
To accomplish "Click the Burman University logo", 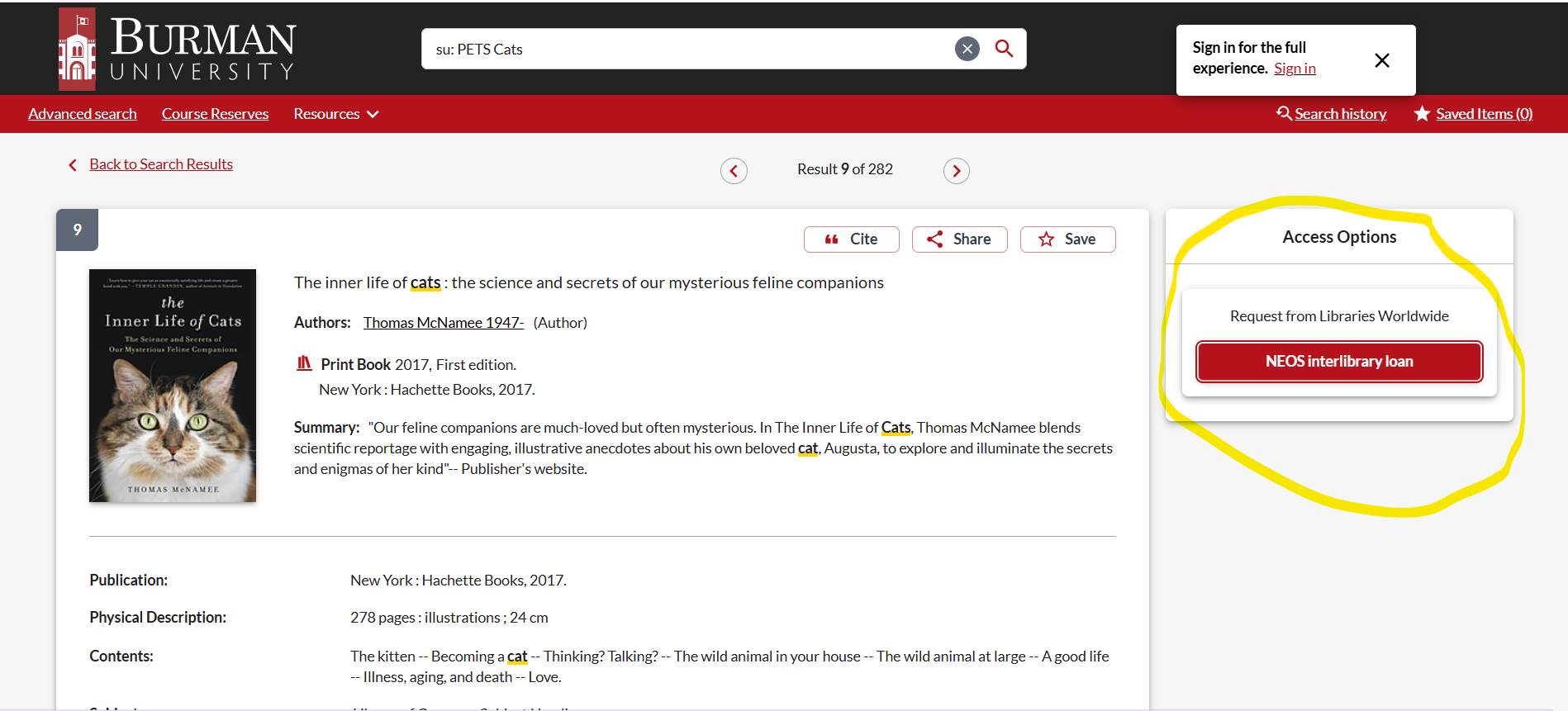I will (177, 49).
